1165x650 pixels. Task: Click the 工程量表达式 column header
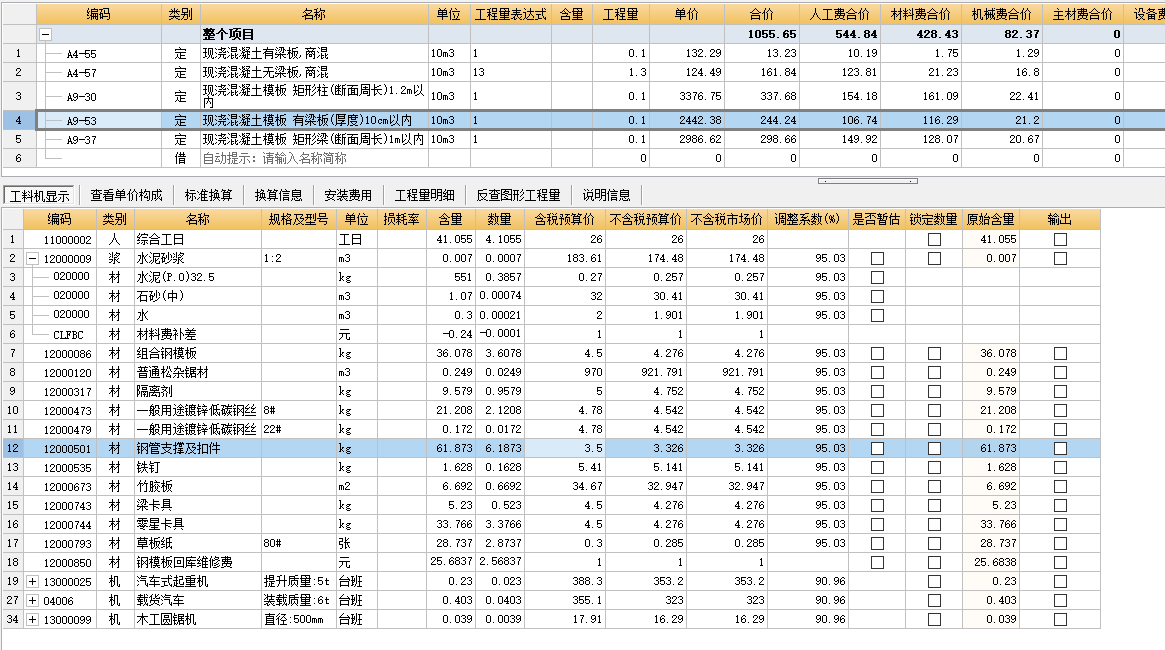coord(510,14)
